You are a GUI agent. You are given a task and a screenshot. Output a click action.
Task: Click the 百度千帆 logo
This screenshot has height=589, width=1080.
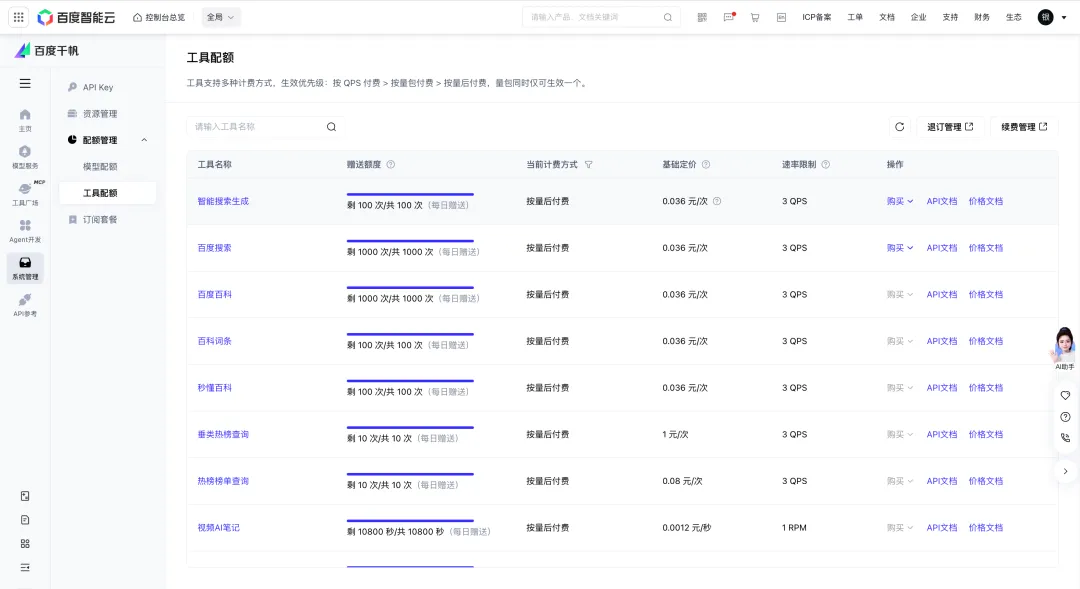[47, 50]
